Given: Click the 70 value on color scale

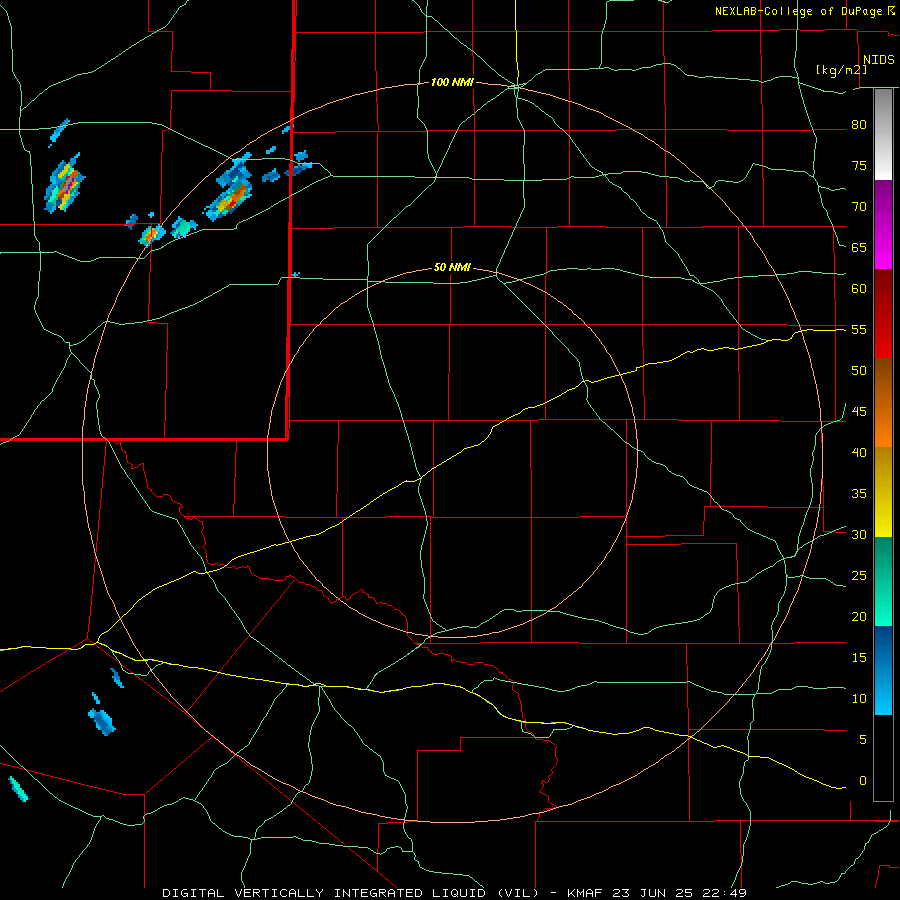Looking at the screenshot, I should (x=859, y=207).
